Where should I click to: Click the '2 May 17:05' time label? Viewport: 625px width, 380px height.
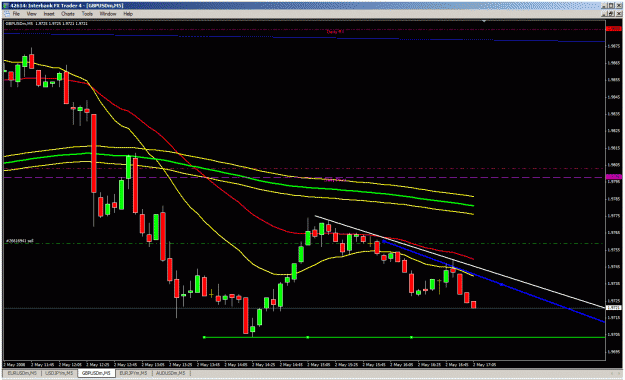tap(484, 364)
